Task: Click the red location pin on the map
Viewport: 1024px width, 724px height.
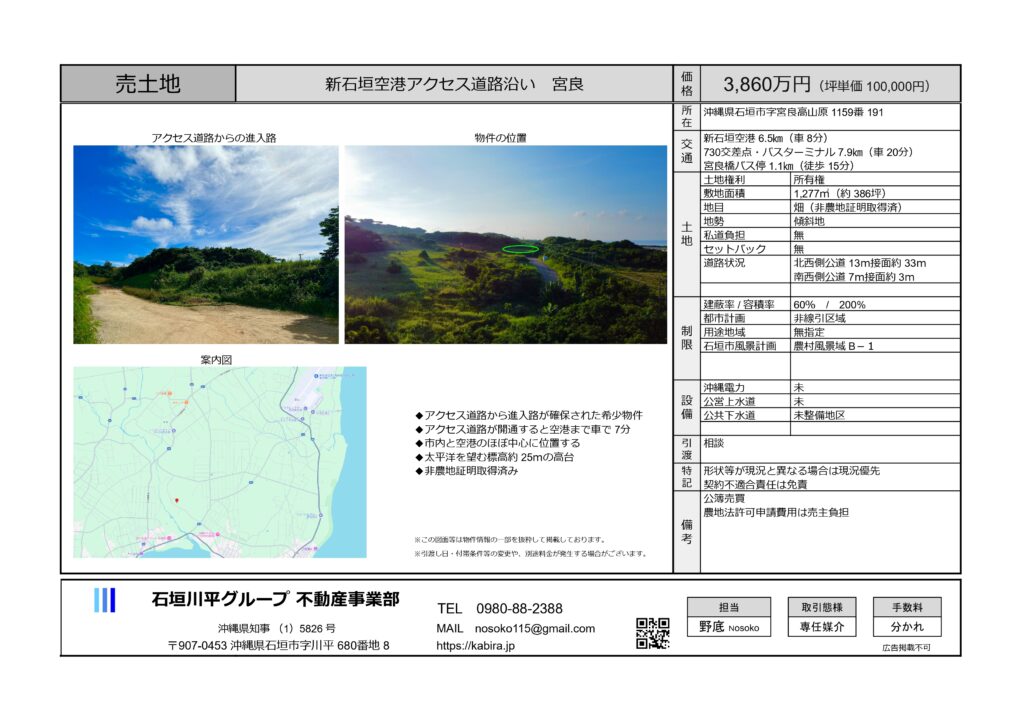Action: pos(176,500)
